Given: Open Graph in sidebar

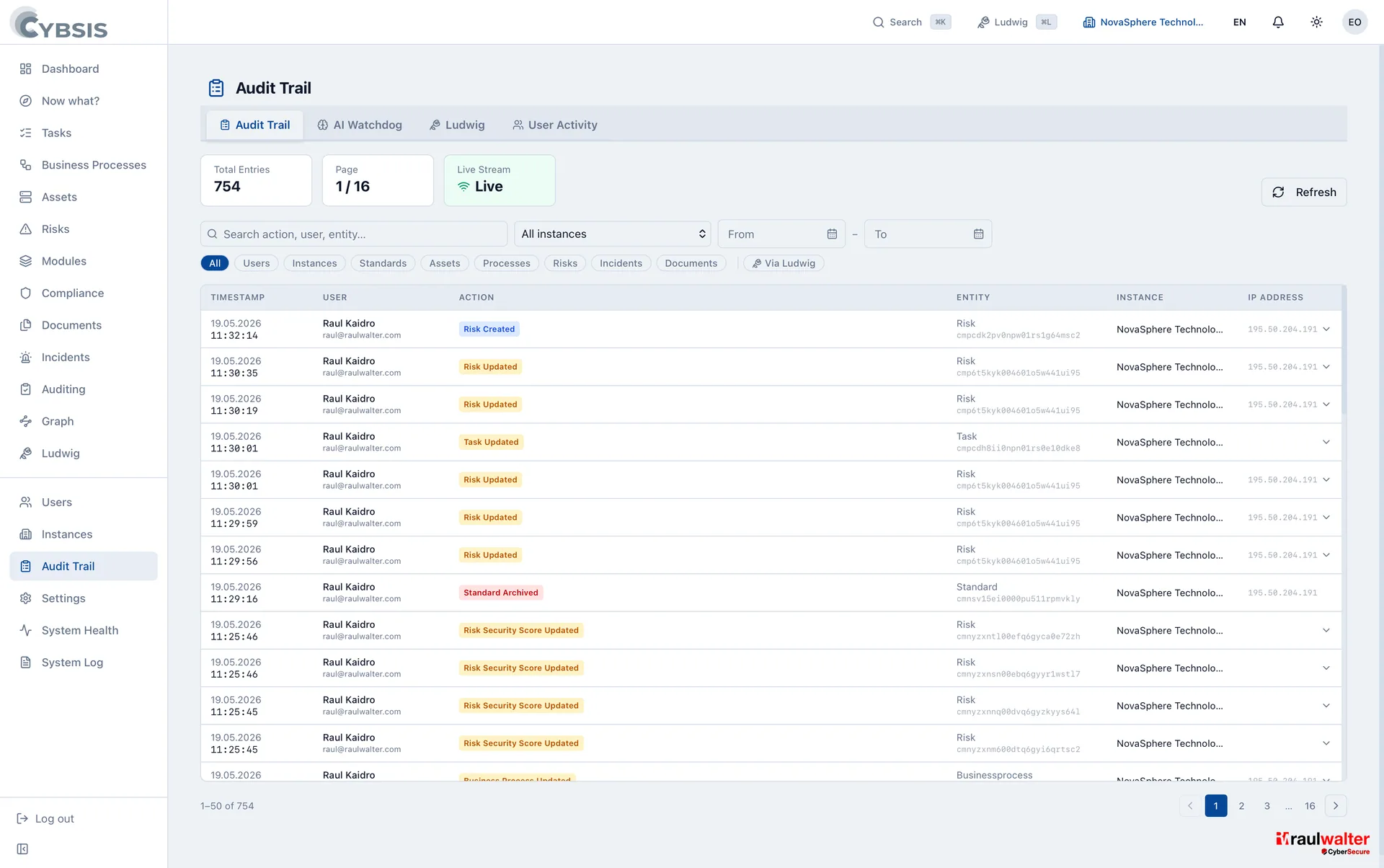Looking at the screenshot, I should tap(84, 422).
